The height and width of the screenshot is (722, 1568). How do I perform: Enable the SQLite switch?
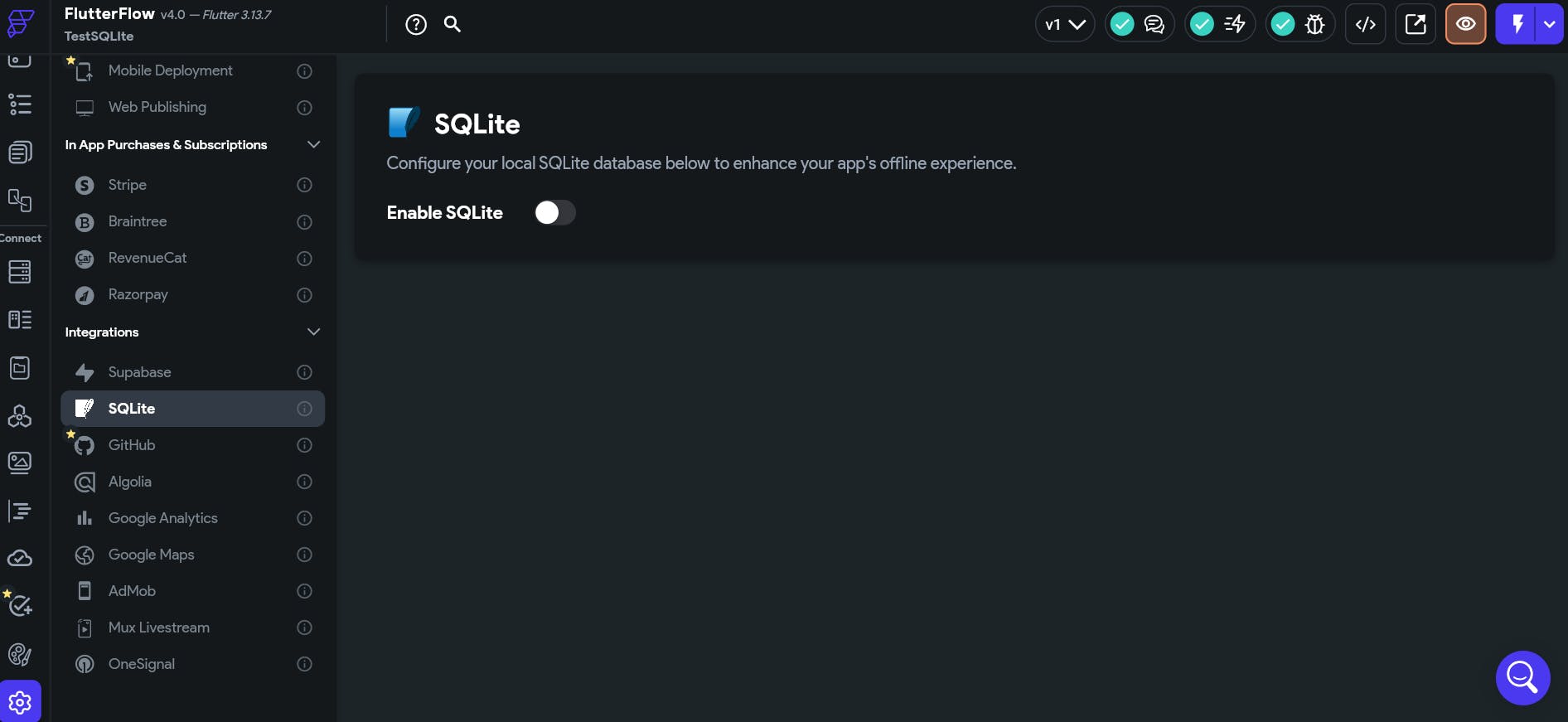tap(555, 213)
